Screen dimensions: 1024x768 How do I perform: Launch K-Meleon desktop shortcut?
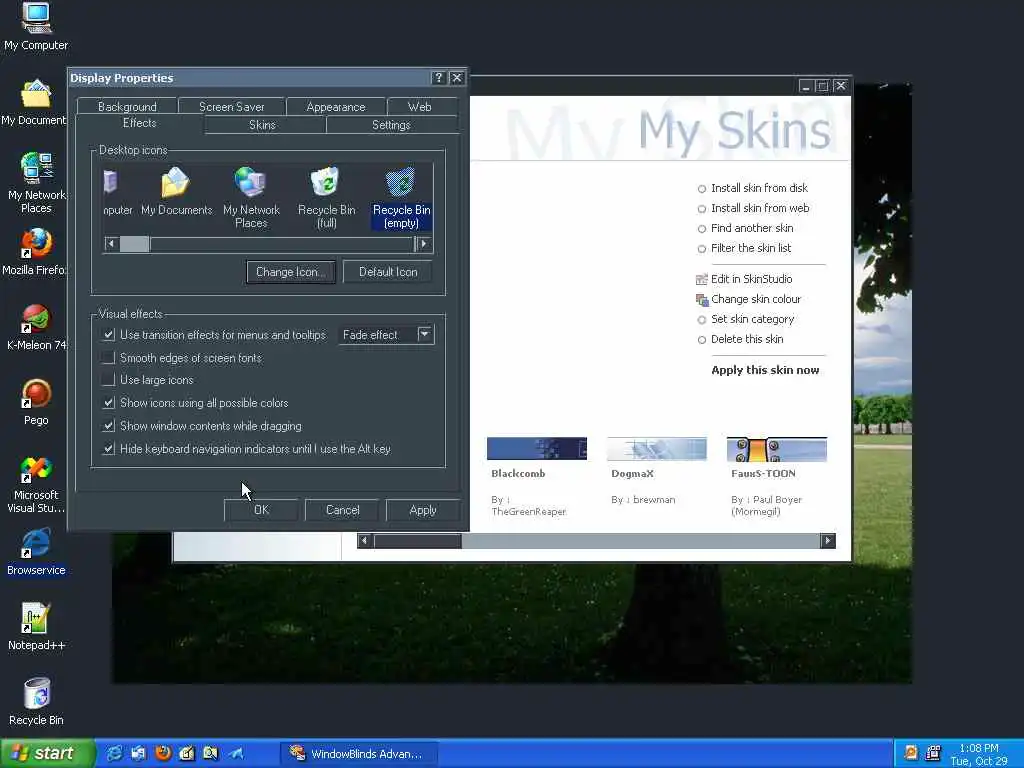point(36,327)
